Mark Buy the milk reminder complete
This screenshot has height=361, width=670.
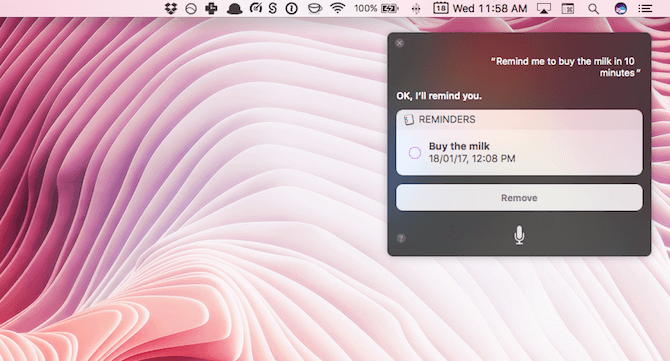(x=414, y=153)
